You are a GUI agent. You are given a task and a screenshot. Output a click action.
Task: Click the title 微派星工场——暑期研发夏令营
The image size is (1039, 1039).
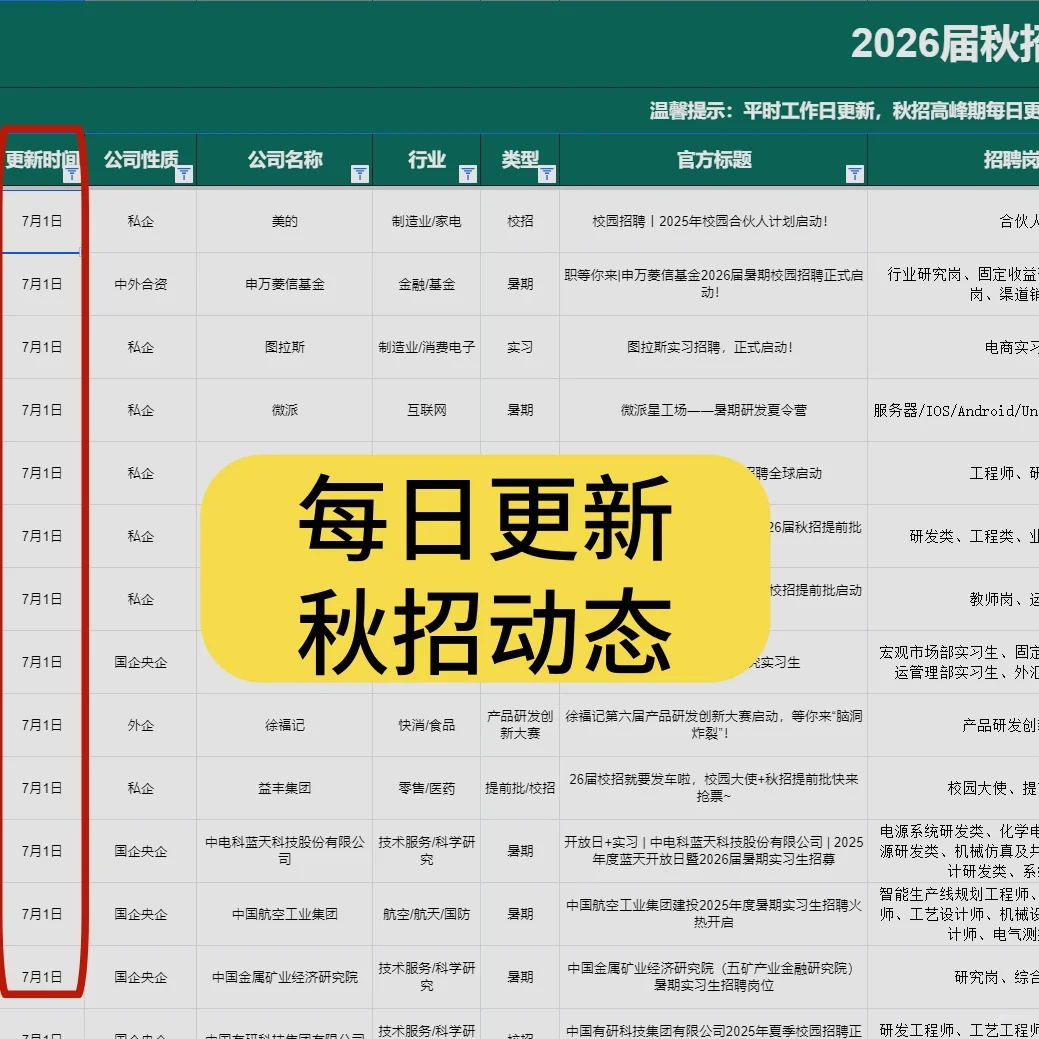pos(714,410)
